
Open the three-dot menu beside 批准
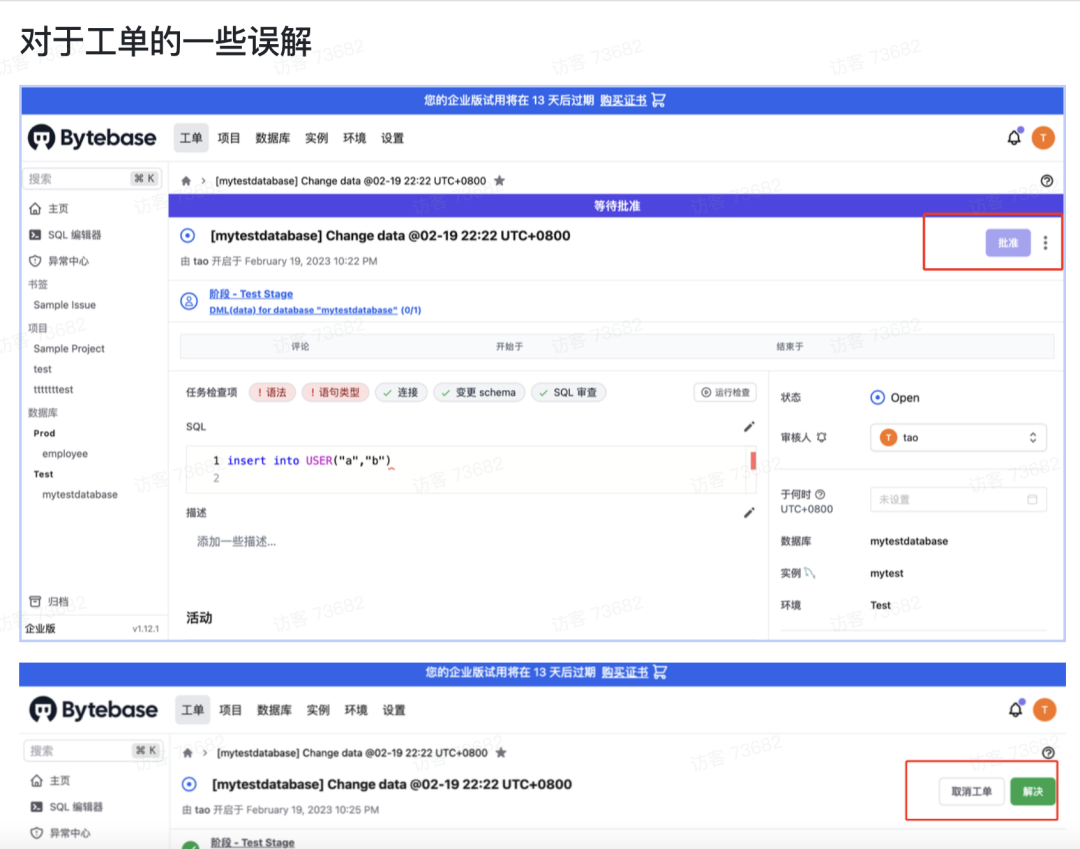tap(1045, 243)
